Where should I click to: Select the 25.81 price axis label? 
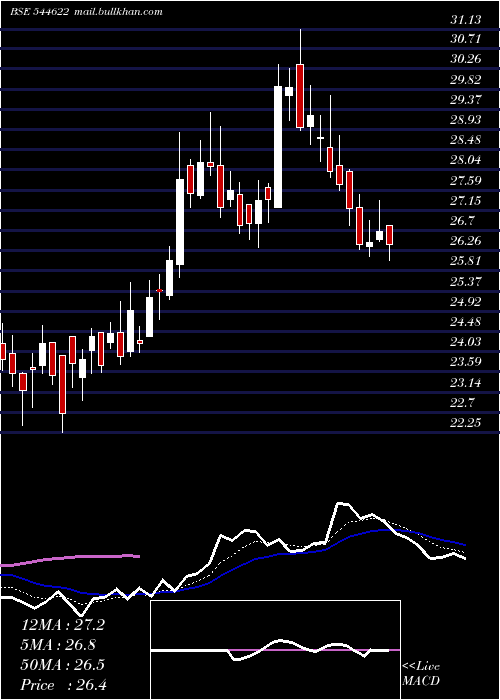(466, 261)
